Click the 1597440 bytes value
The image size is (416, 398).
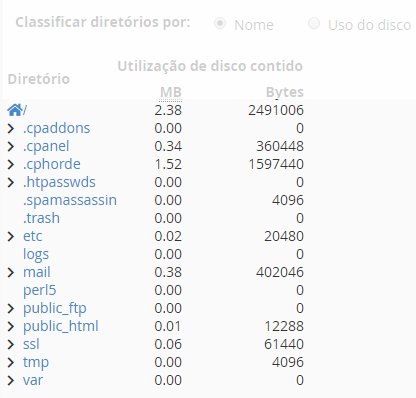(276, 164)
